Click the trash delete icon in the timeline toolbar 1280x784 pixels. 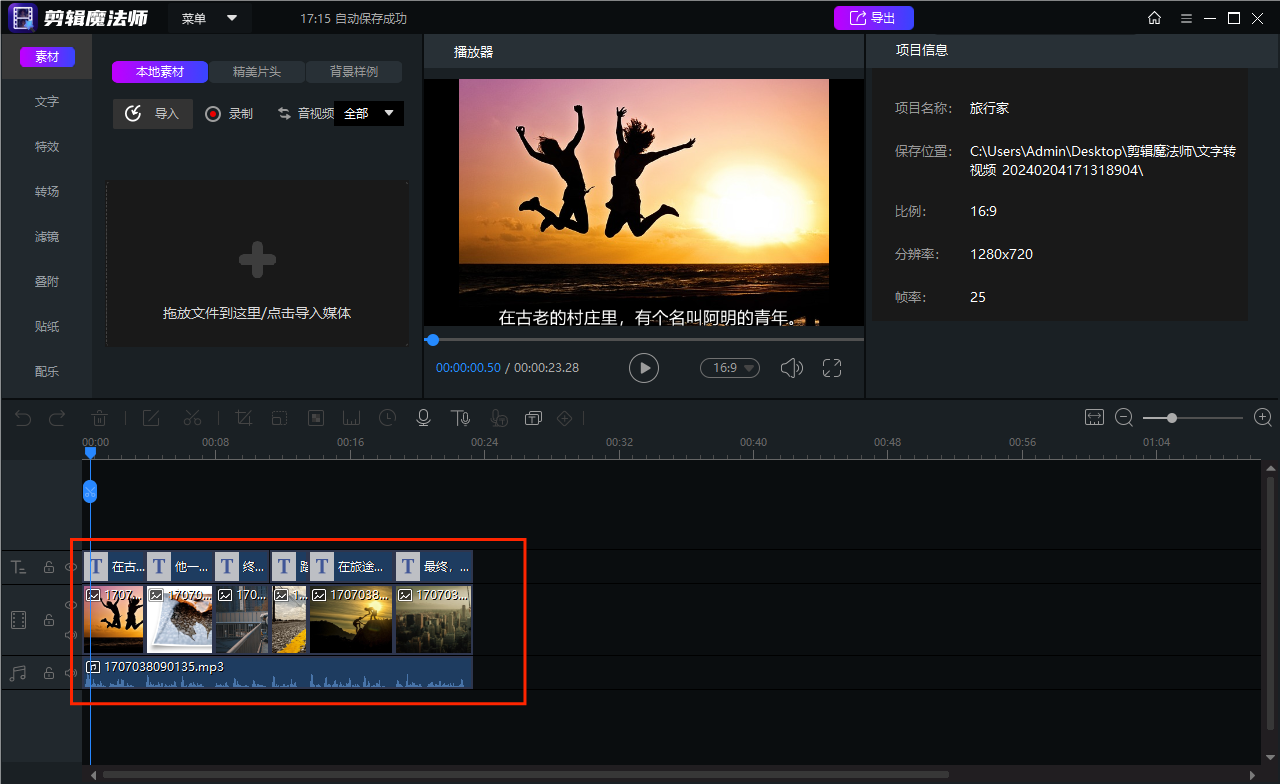click(x=100, y=417)
